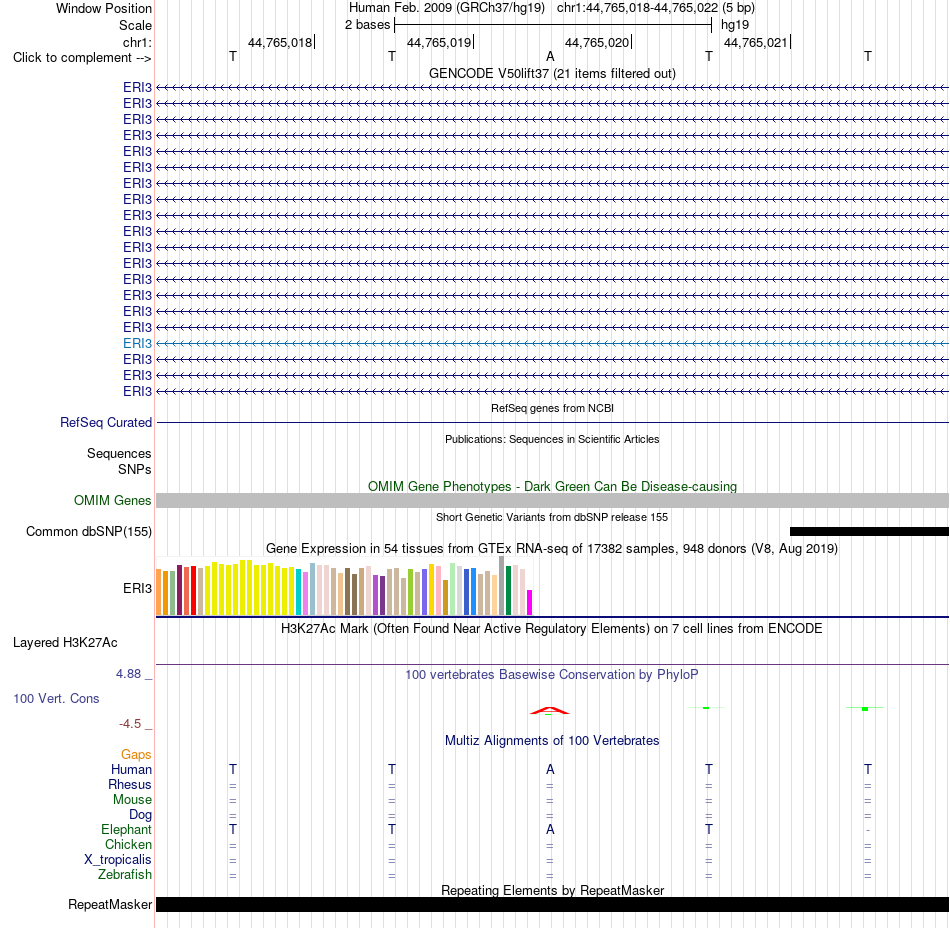
Task: Open 100 vertebrates Basewise Conservation by PhyloP title
Action: pyautogui.click(x=552, y=675)
